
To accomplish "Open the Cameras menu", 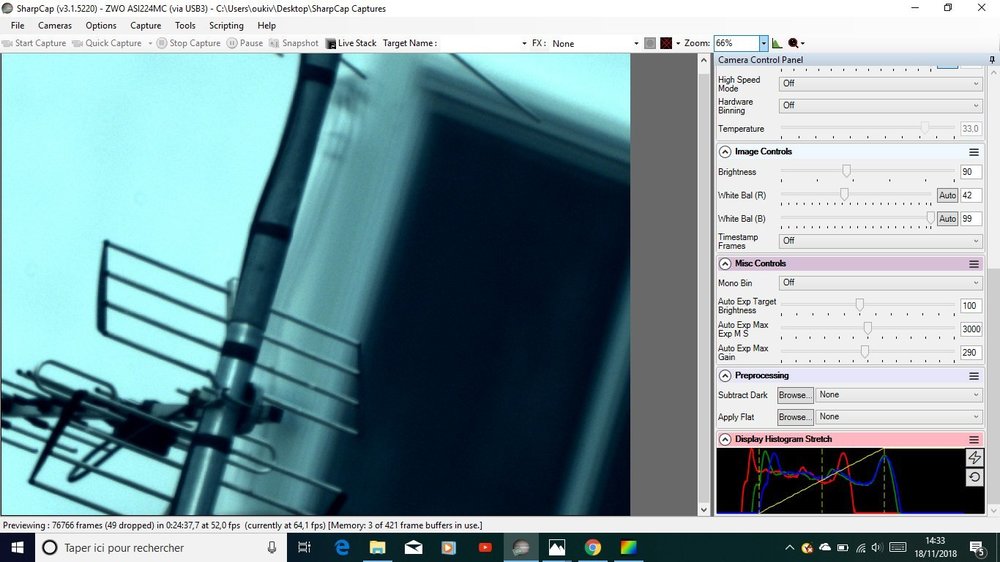I will pyautogui.click(x=55, y=26).
